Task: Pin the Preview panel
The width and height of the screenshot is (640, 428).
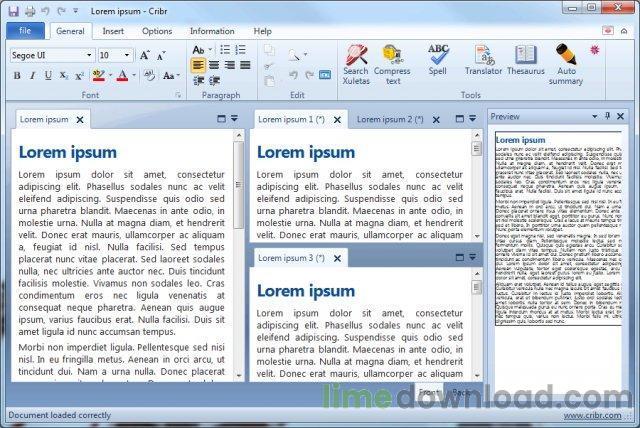Action: click(607, 116)
